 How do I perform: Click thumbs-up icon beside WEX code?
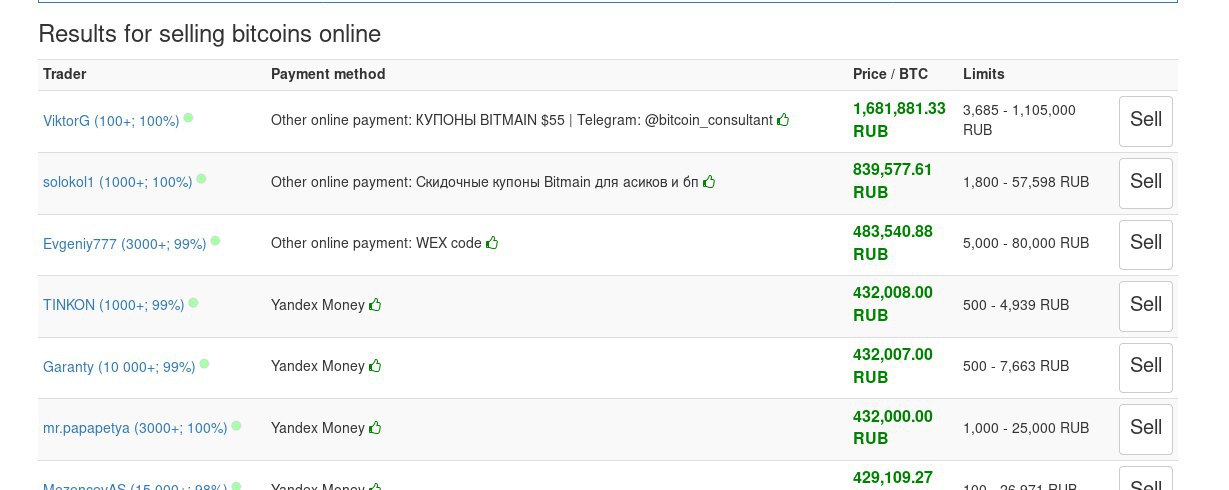pos(492,242)
